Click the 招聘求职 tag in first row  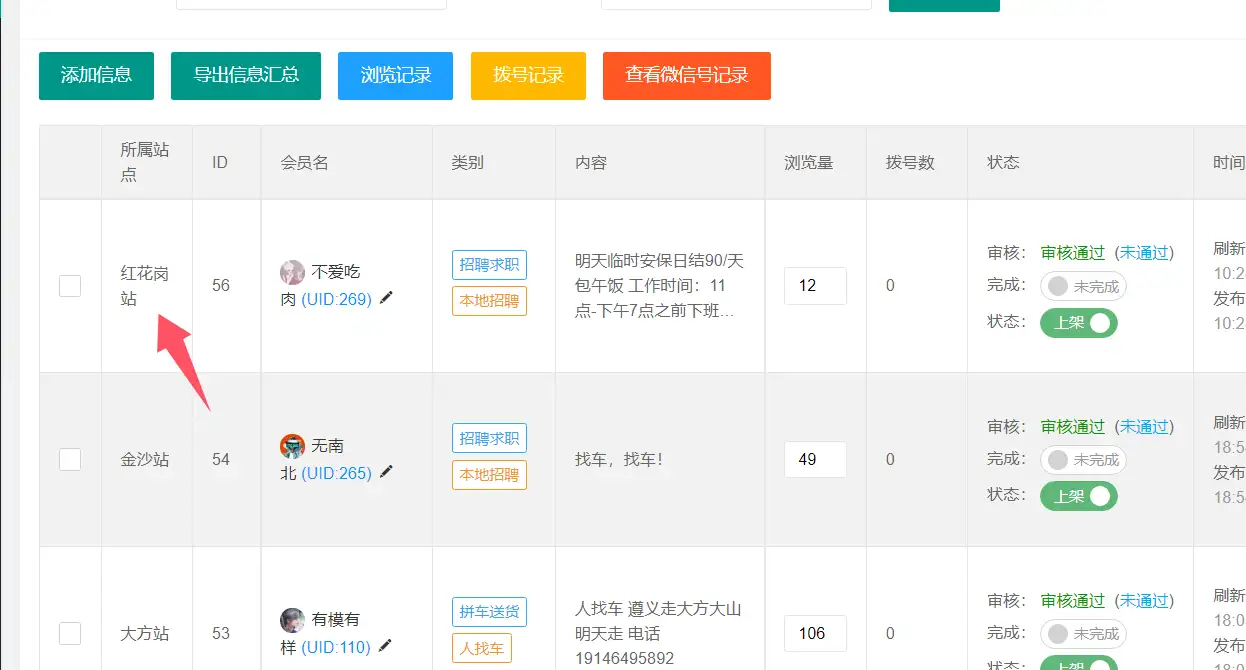click(489, 265)
